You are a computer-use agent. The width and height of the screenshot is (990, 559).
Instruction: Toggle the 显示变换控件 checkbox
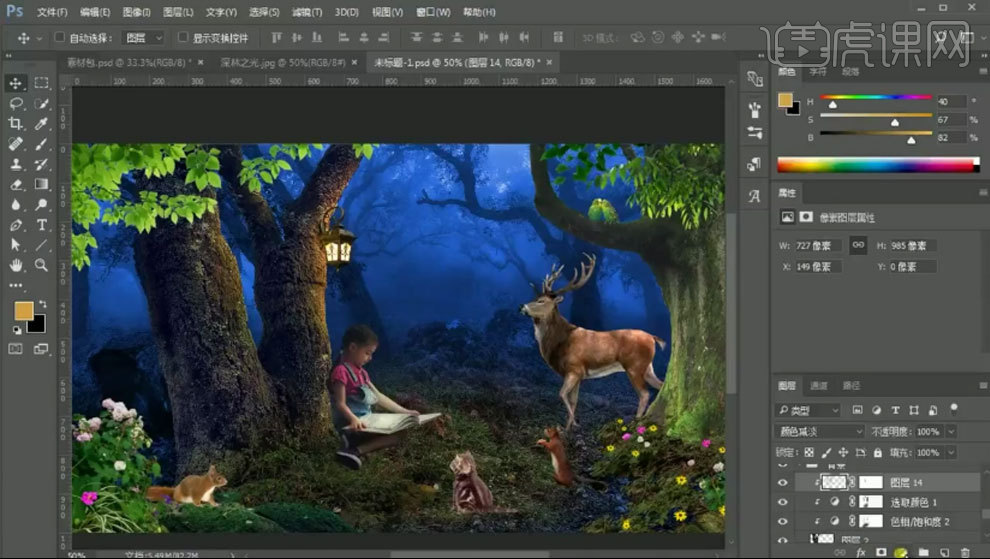182,37
